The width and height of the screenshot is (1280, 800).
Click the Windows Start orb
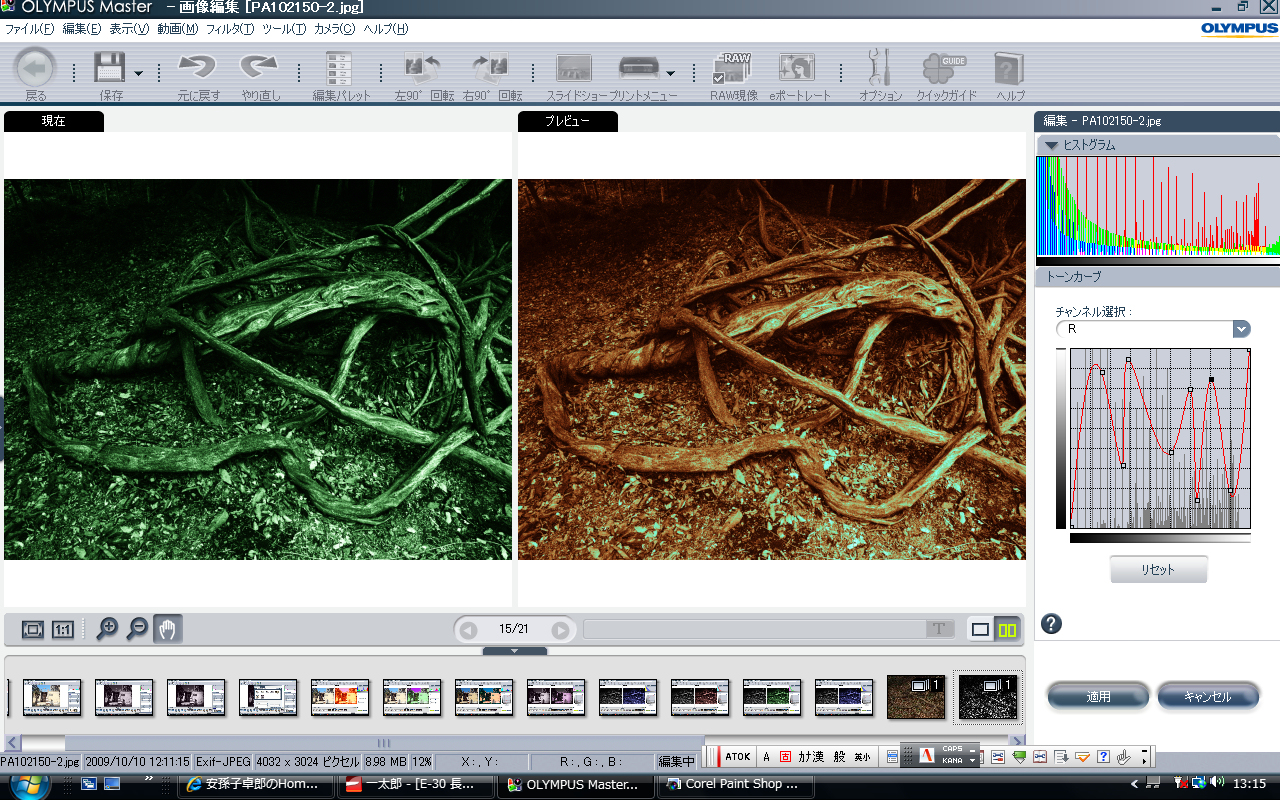(30, 784)
